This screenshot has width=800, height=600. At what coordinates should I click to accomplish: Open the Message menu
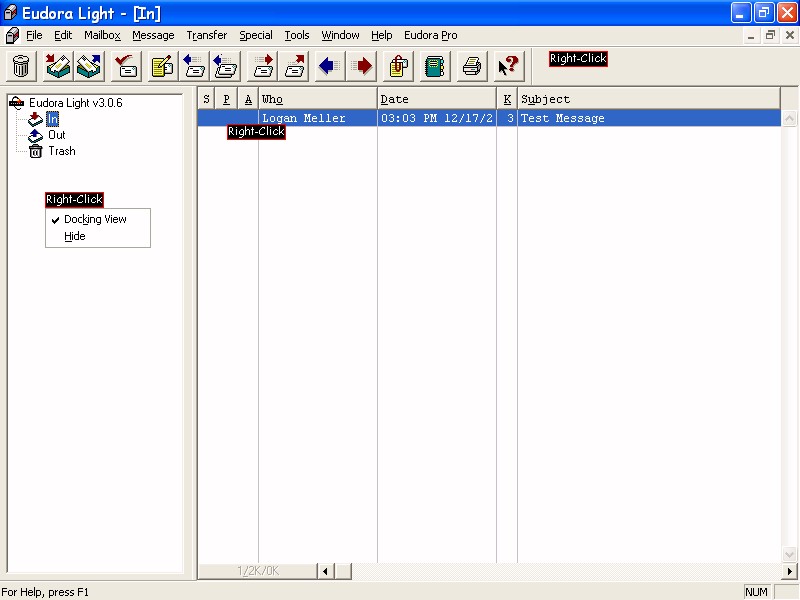click(153, 35)
